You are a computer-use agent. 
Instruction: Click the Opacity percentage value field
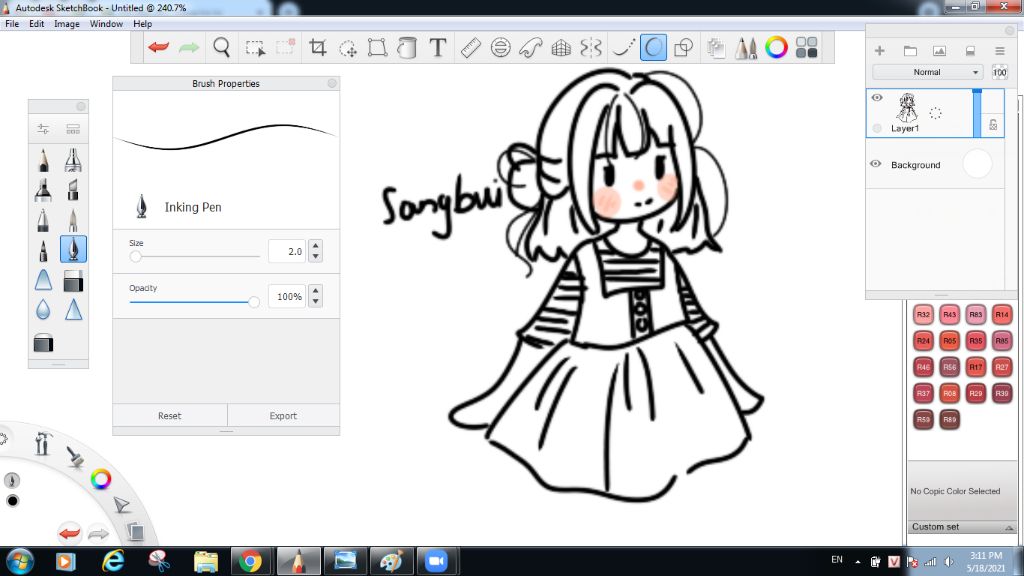pos(287,296)
